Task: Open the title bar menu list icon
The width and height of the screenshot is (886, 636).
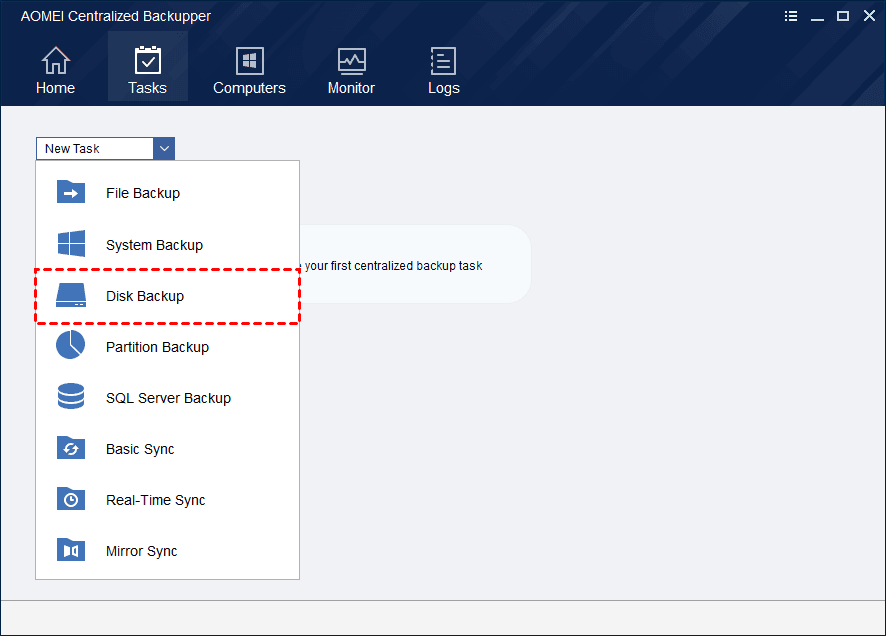Action: [x=791, y=16]
